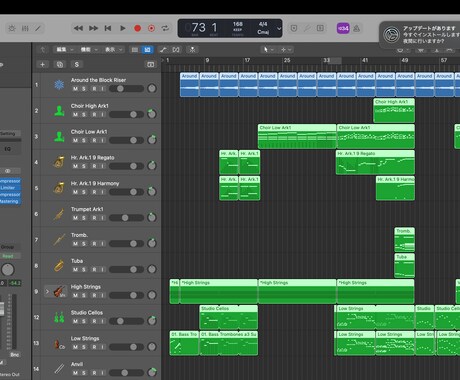The width and height of the screenshot is (460, 380).
Task: Start playback with the play button
Action: coord(123,28)
